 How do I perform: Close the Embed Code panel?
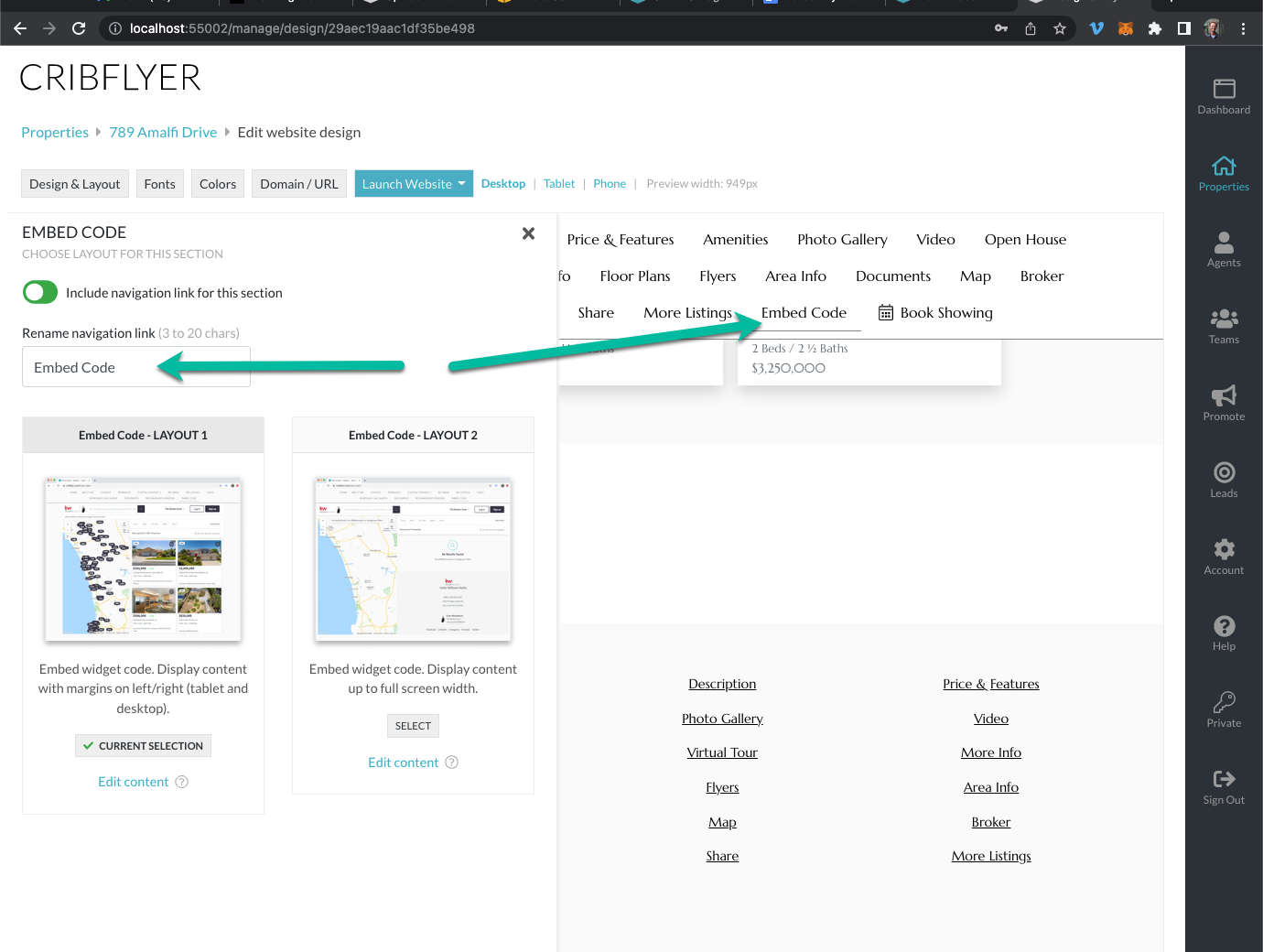pyautogui.click(x=528, y=233)
